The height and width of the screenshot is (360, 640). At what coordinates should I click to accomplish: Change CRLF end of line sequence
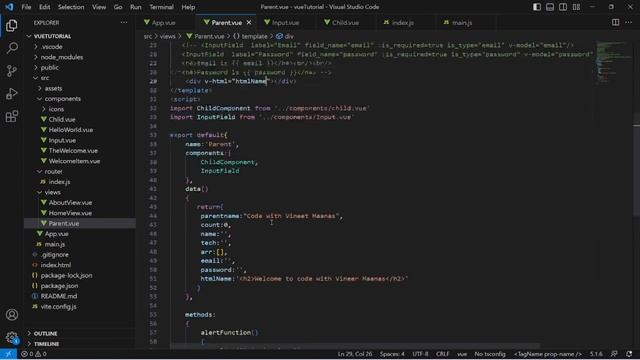tap(442, 354)
